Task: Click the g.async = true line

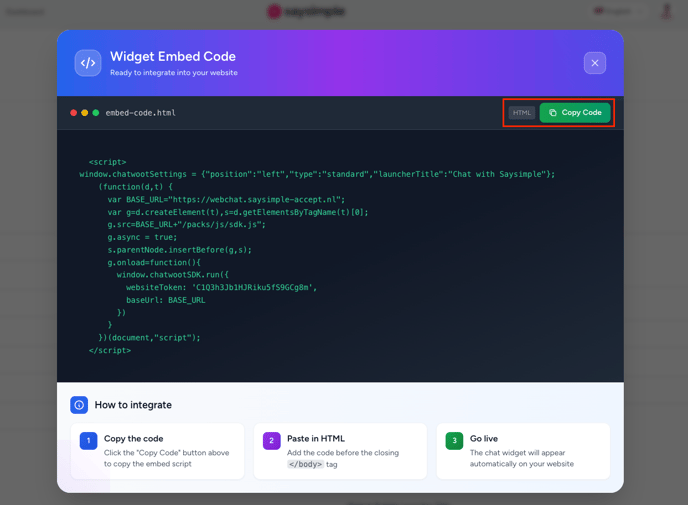Action: (142, 237)
